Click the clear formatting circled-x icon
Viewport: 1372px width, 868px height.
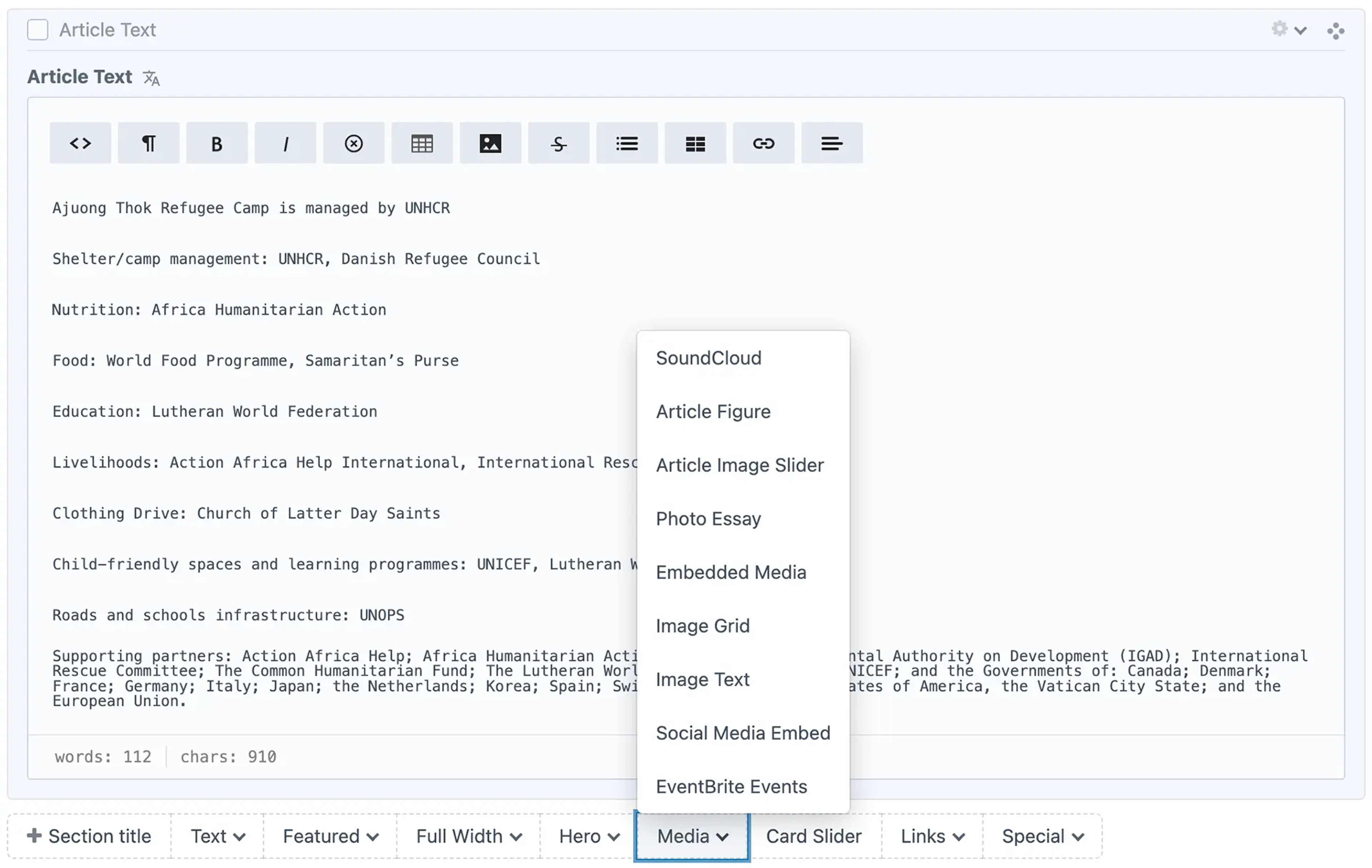click(x=354, y=143)
